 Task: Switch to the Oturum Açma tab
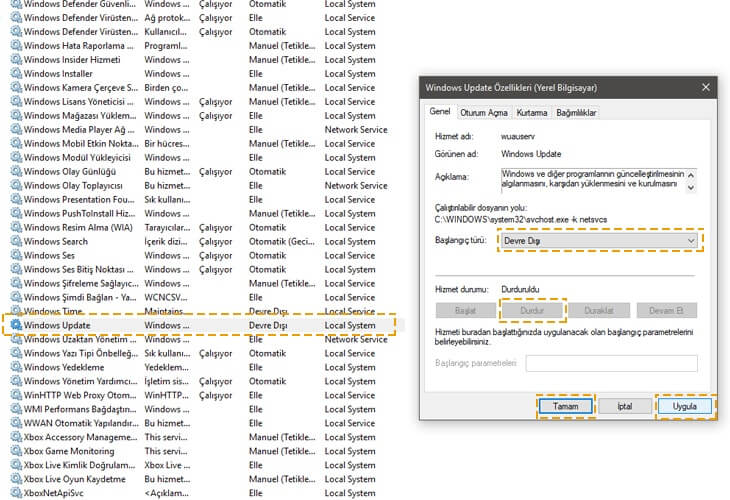tap(484, 113)
